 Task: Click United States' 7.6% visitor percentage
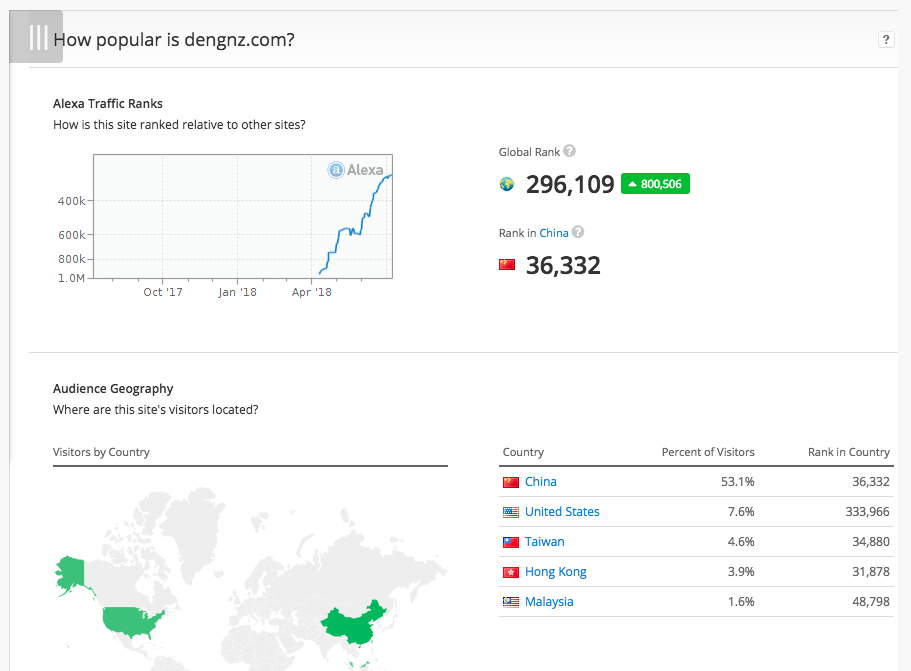click(x=741, y=512)
